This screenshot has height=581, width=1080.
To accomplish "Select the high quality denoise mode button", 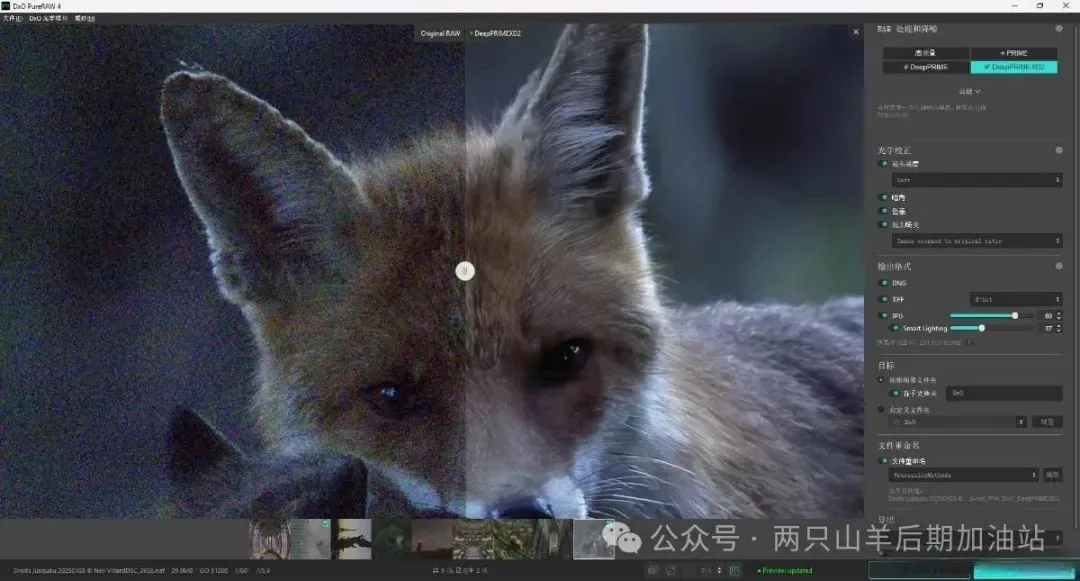I will click(926, 53).
